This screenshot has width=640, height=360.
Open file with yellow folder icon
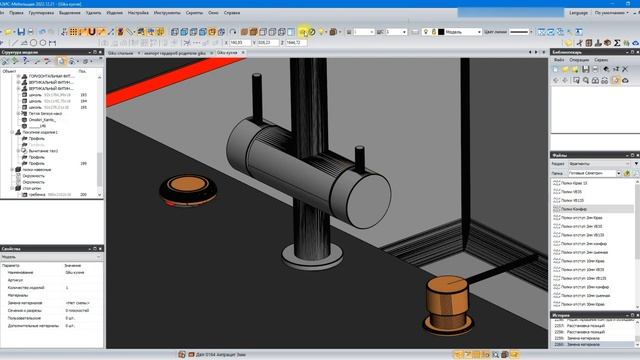click(x=8, y=31)
